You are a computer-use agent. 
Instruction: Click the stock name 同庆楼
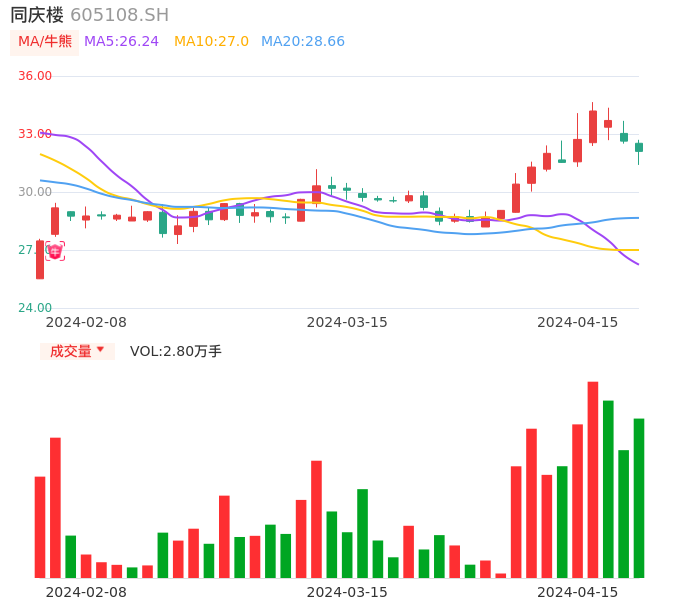point(37,15)
